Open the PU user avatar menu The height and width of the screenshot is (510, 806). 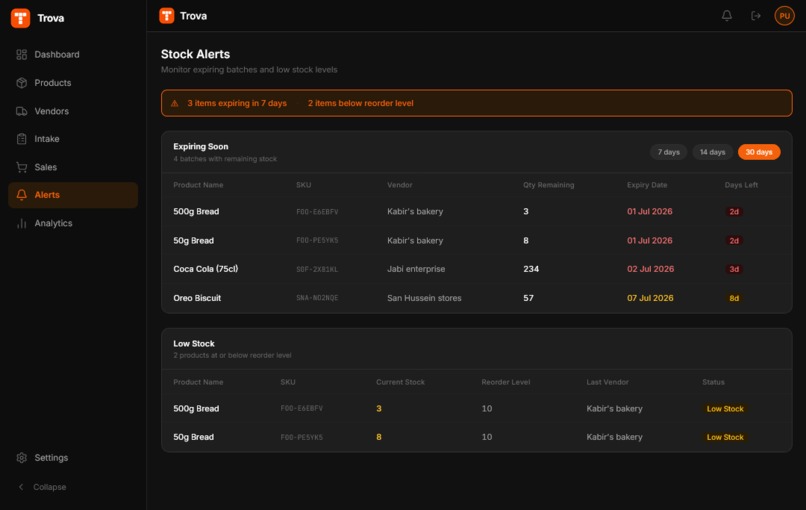[784, 16]
